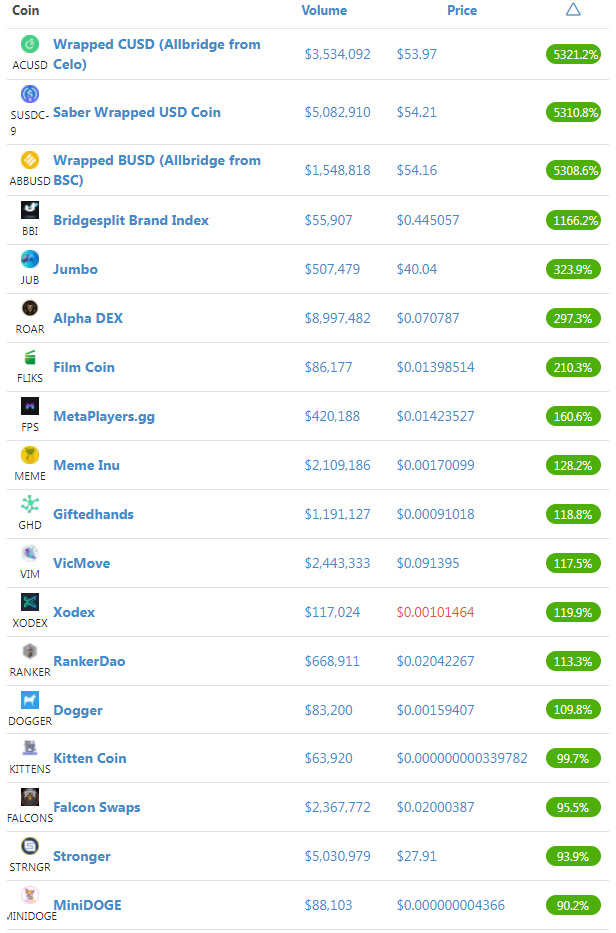
Task: Open the Falcon Swaps coin link
Action: pos(97,807)
